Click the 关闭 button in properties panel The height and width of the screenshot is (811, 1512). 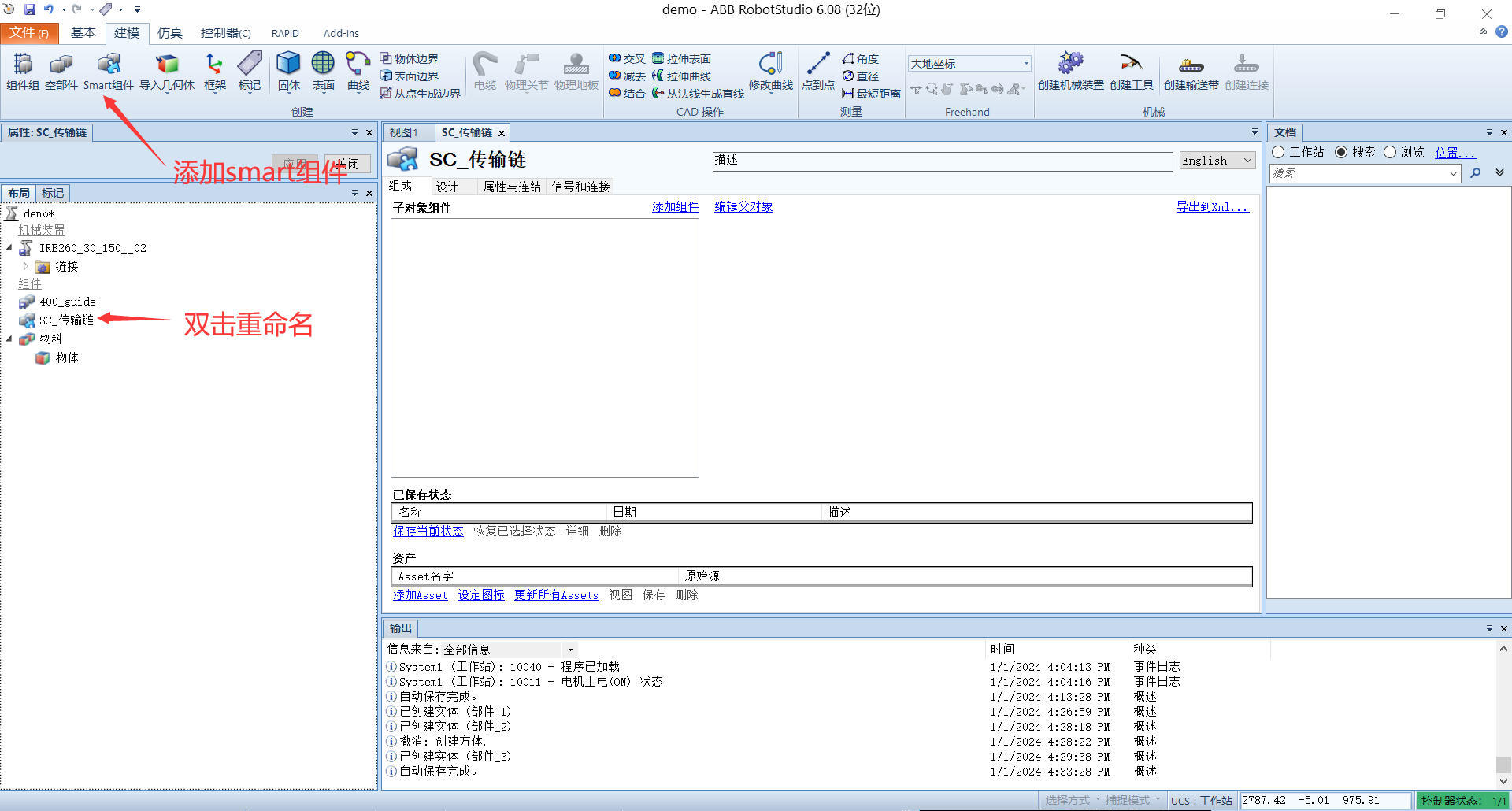tap(347, 164)
